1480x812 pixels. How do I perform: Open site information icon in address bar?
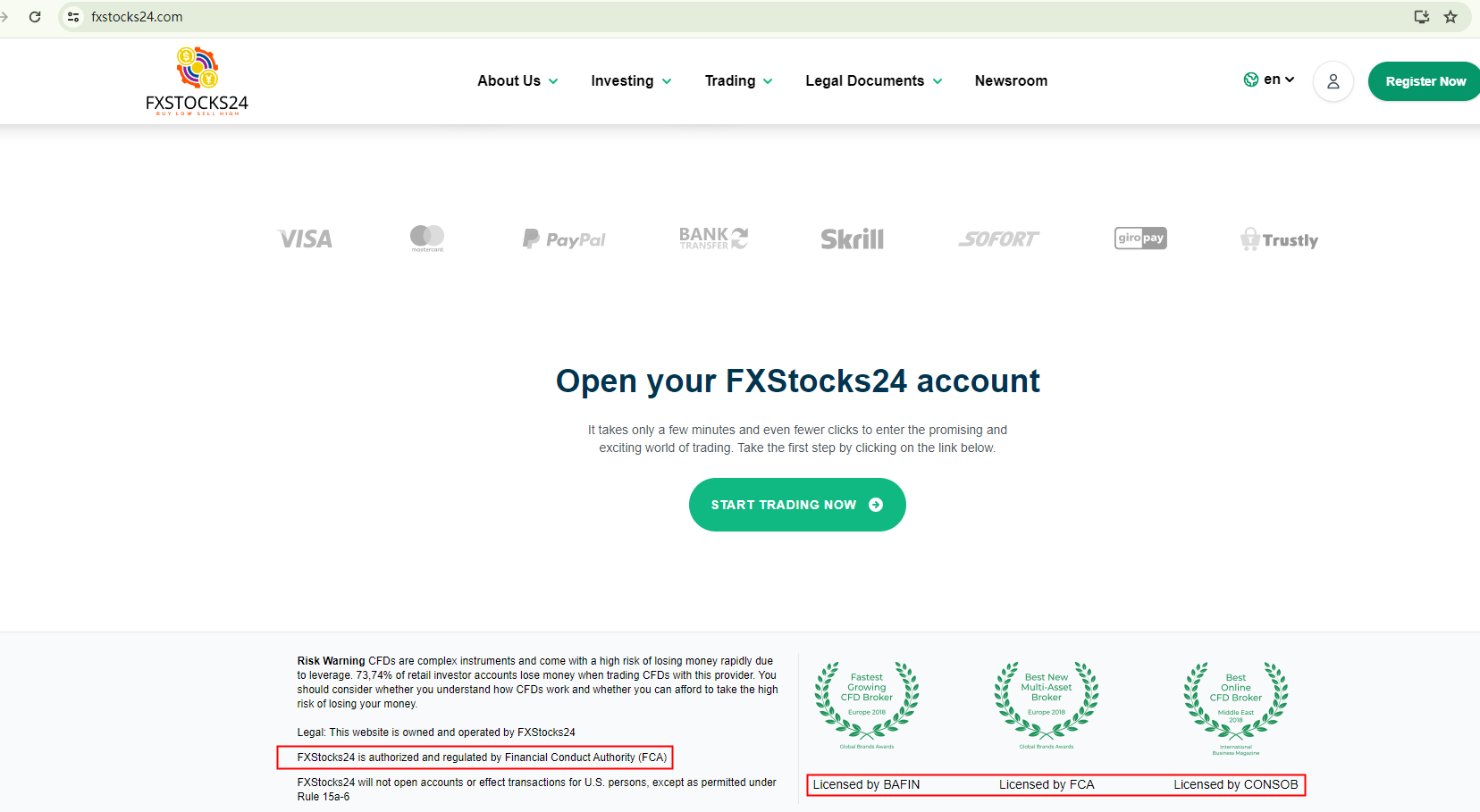pos(73,17)
